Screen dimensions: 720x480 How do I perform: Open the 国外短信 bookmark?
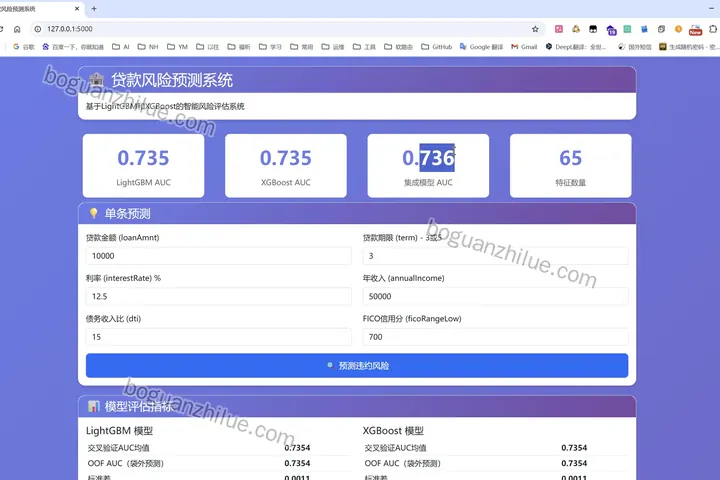635,47
